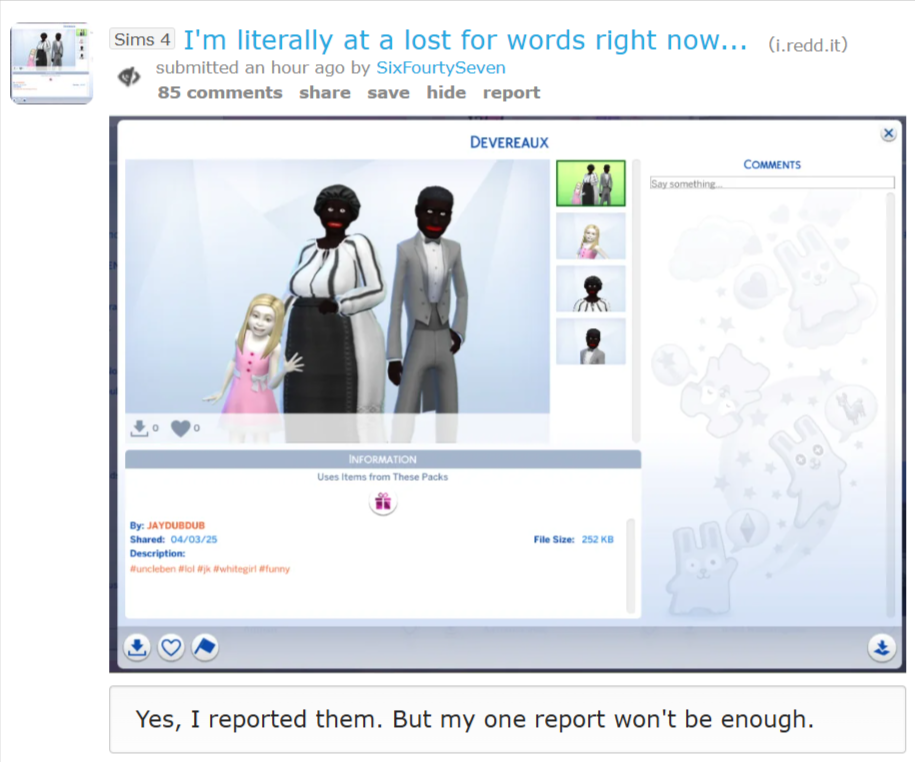Select the family group thumbnail

tap(591, 183)
